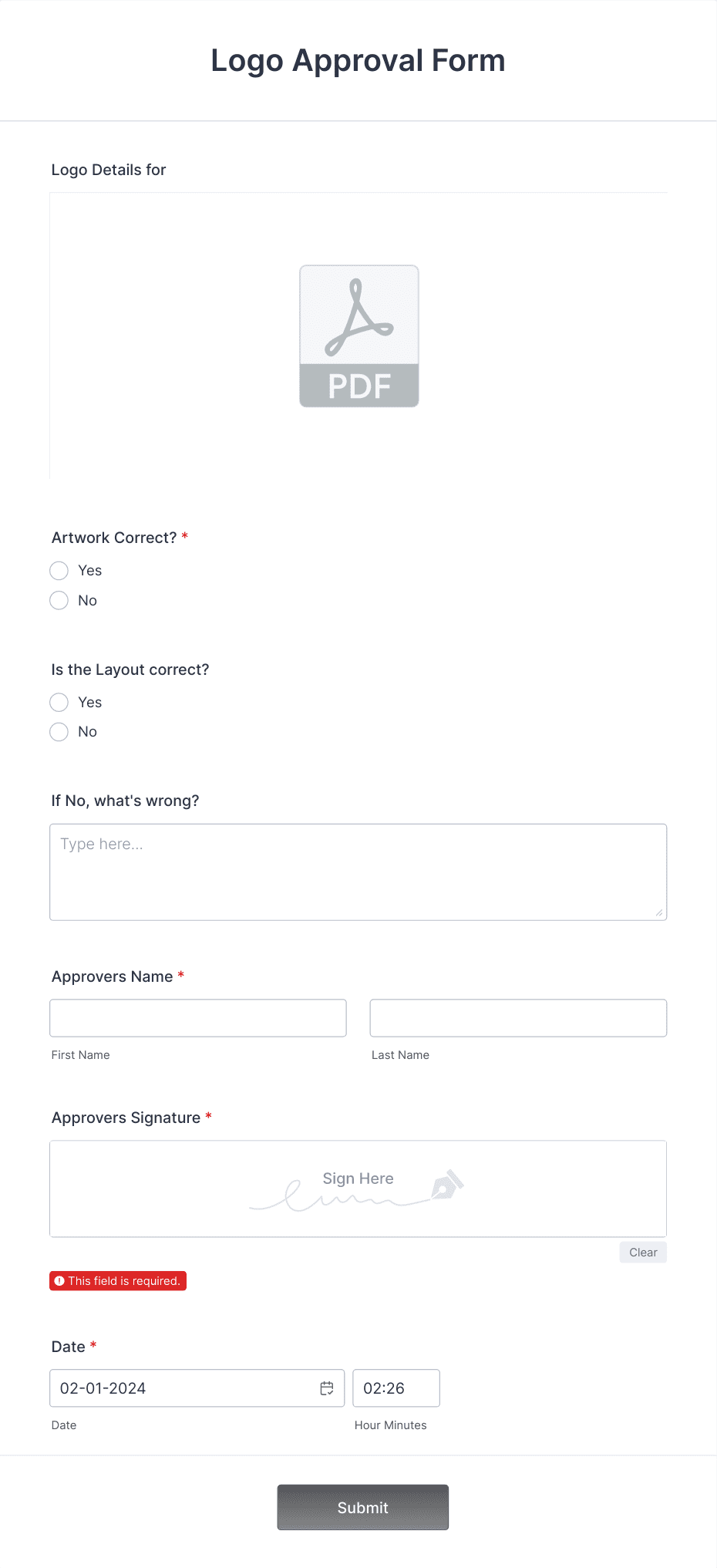Click the error icon beside required message
The height and width of the screenshot is (1568, 717).
[x=59, y=1281]
